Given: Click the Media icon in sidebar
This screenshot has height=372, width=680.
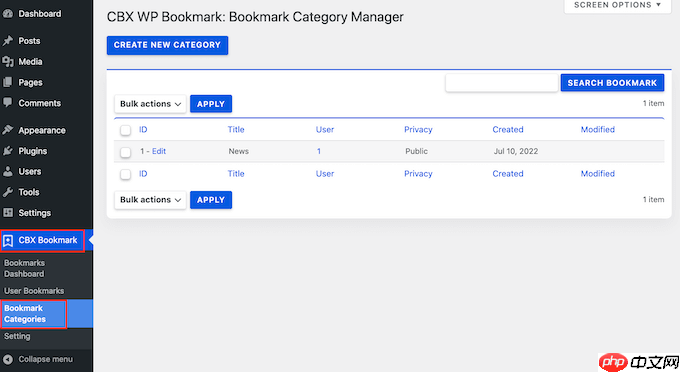Looking at the screenshot, I should 7,62.
